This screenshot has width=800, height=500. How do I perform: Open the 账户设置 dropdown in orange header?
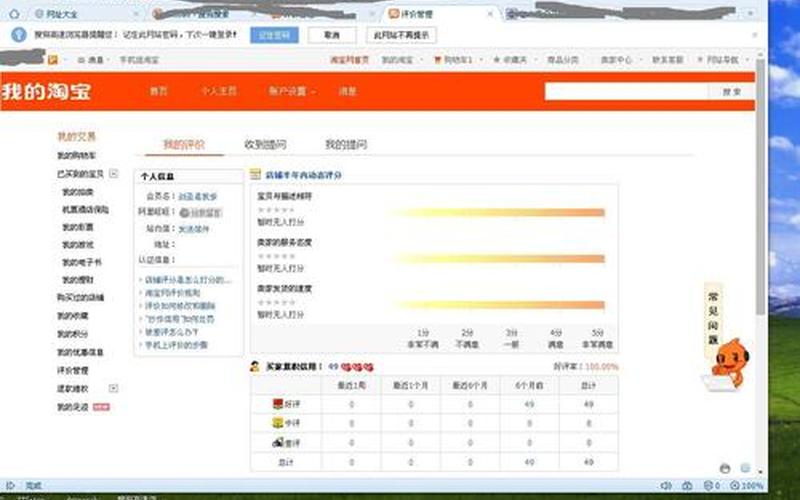[x=291, y=91]
